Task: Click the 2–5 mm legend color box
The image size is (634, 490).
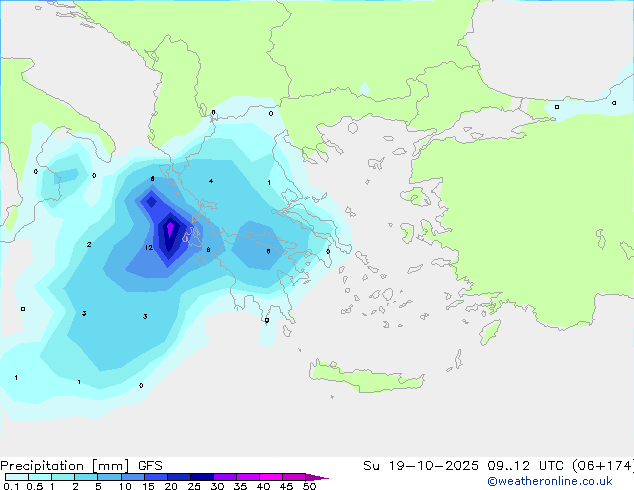Action: (x=86, y=477)
